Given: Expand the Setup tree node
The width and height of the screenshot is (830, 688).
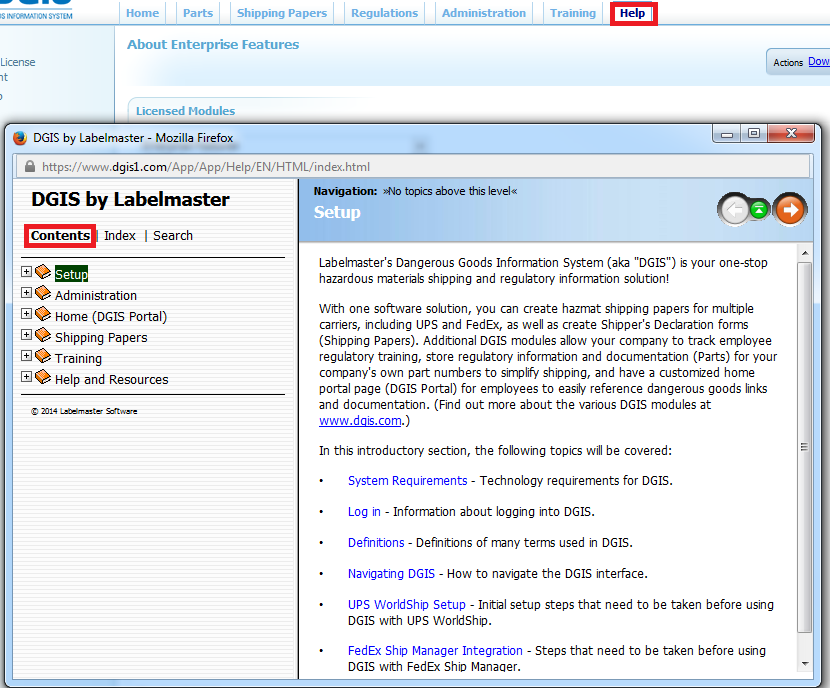Looking at the screenshot, I should 26,272.
